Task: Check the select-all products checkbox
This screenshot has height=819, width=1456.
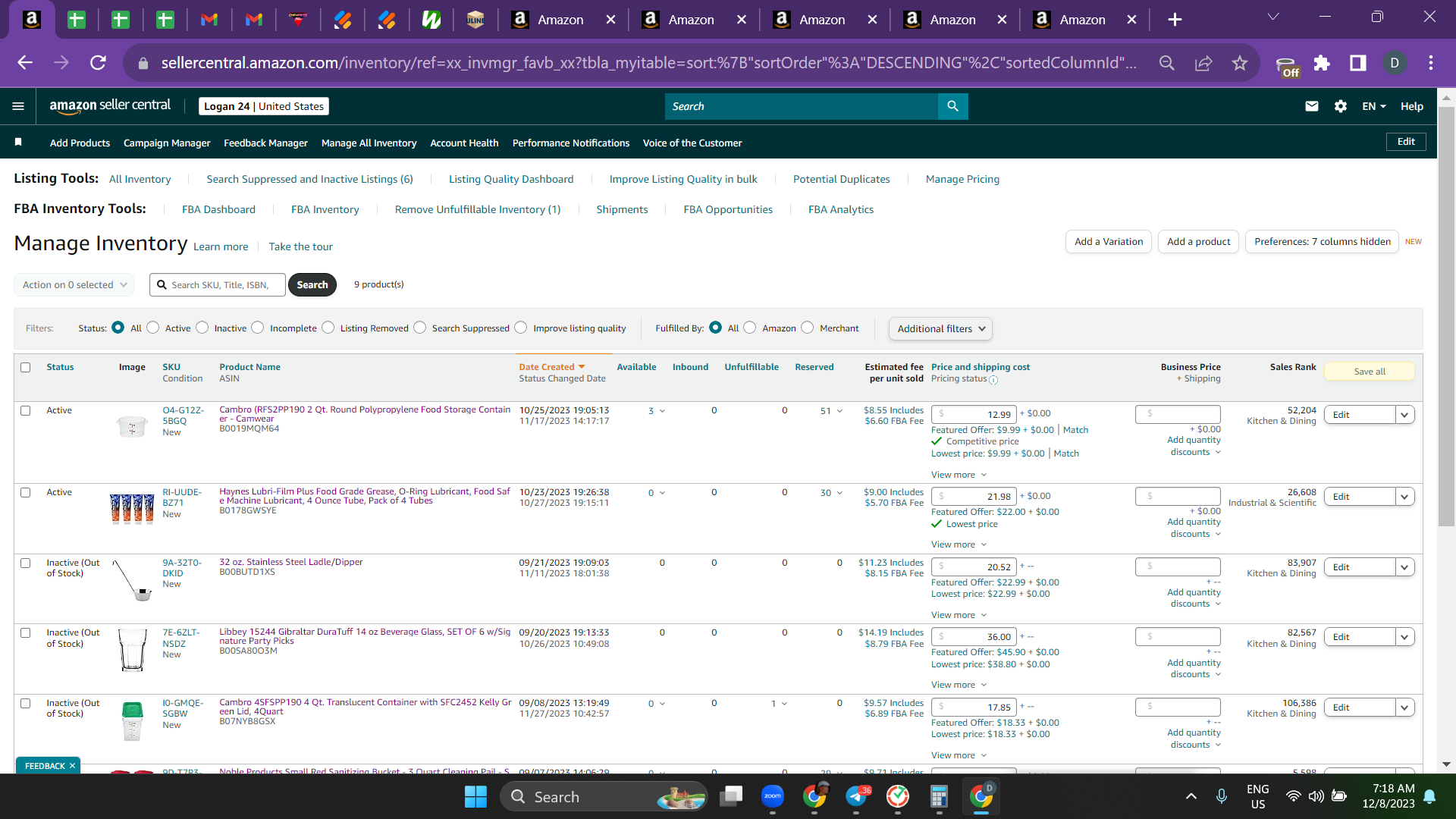Action: click(25, 367)
